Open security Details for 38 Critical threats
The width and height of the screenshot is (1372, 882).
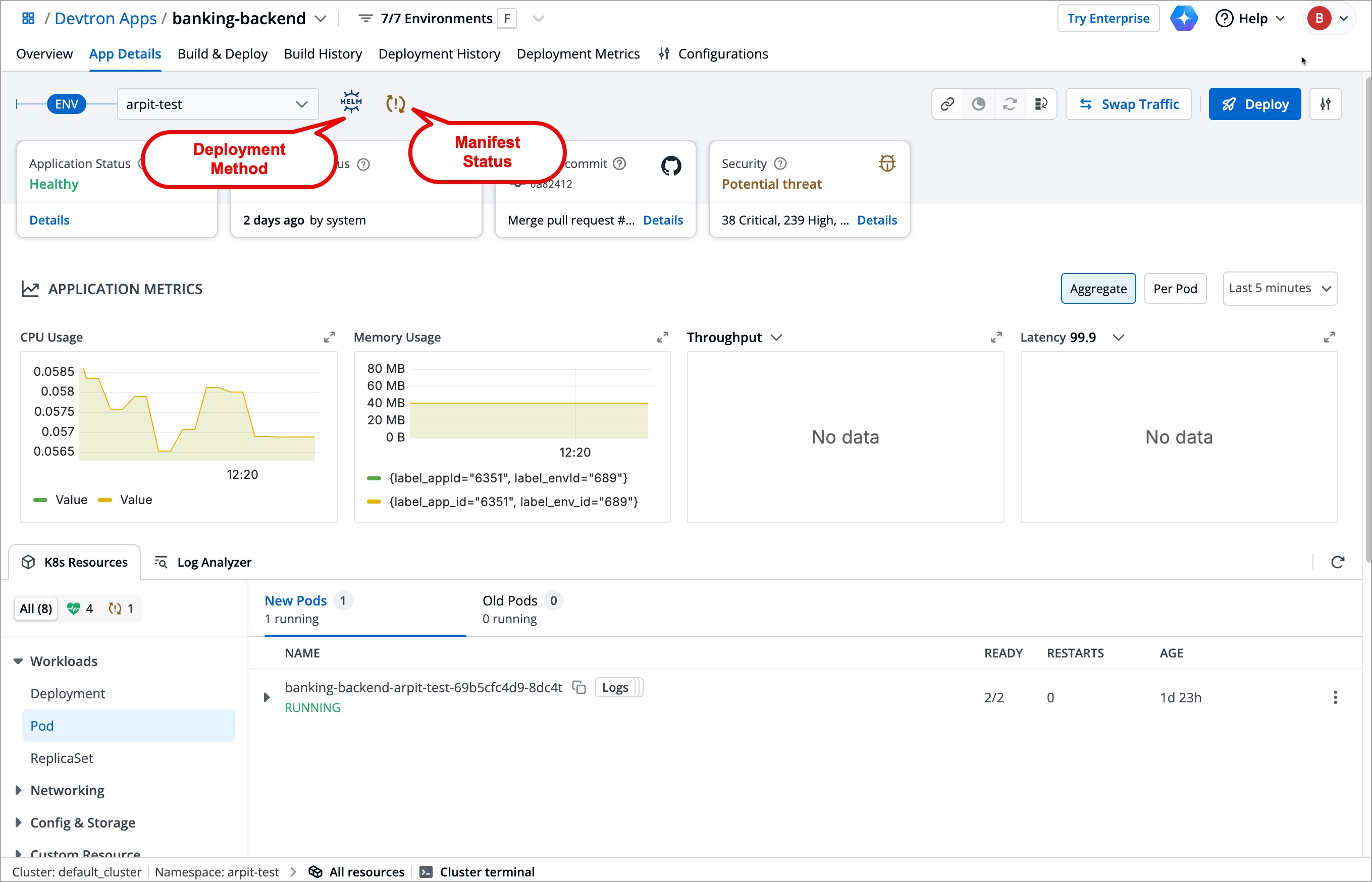point(876,219)
